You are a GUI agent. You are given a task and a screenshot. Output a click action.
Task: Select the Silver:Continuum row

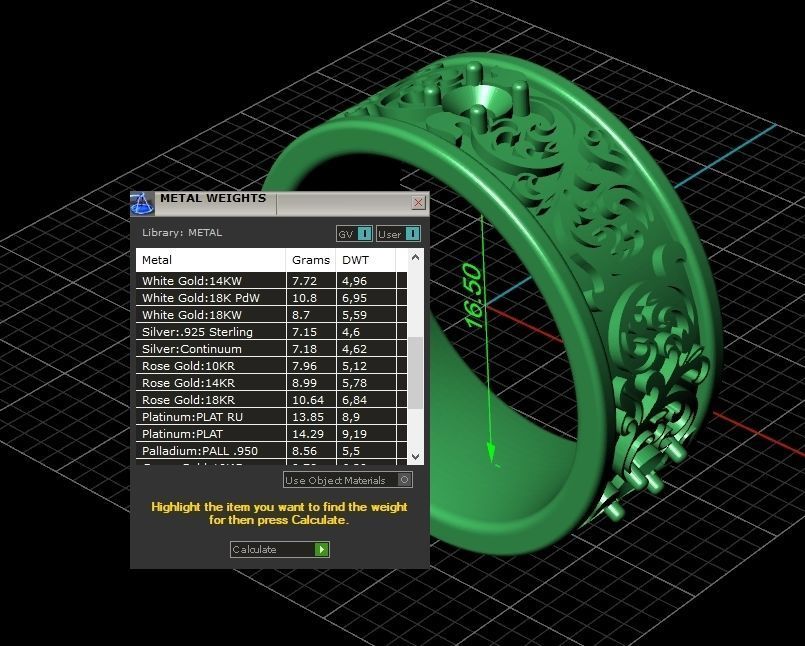tap(271, 349)
